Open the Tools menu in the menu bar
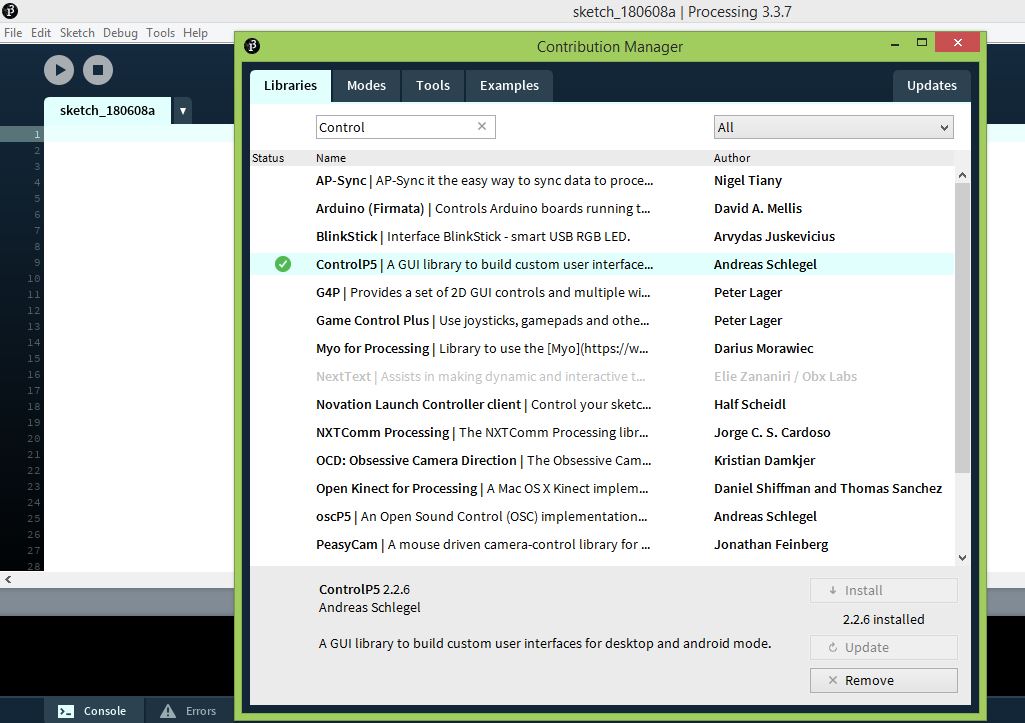Screen dimensions: 1025x723 160,33
